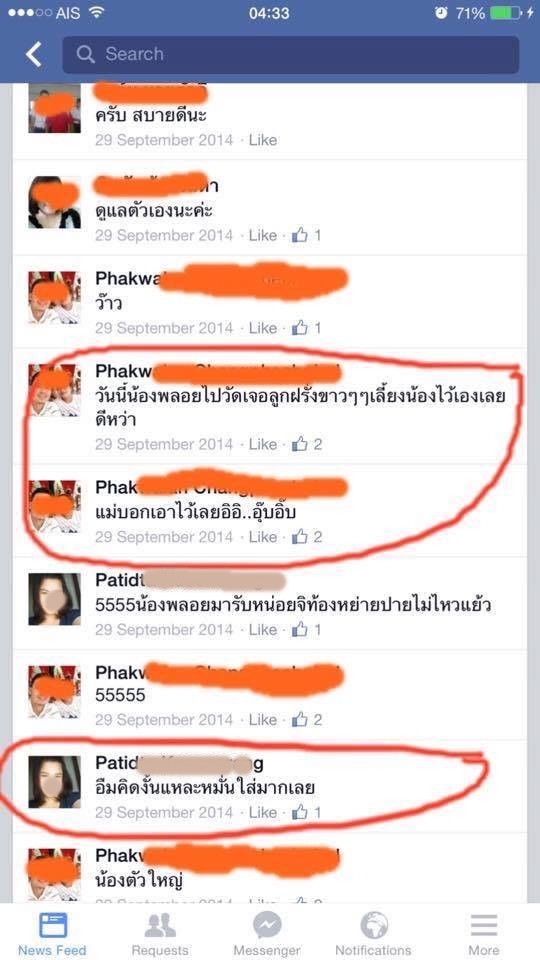Viewport: 540px width, 960px height.
Task: Like the 'ครับ สบายดีนะ' comment
Action: click(263, 140)
